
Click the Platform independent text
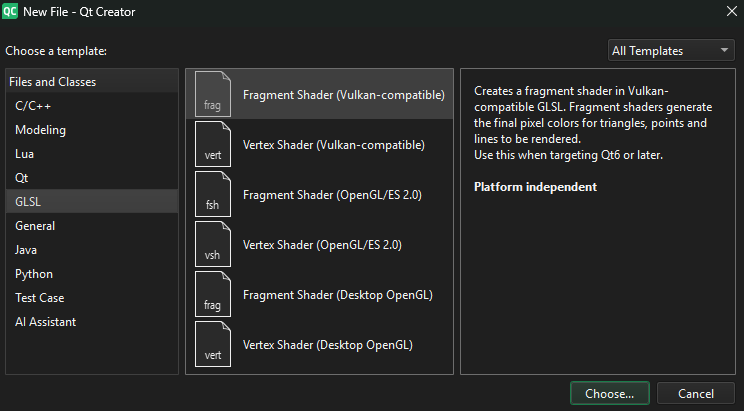pos(535,187)
